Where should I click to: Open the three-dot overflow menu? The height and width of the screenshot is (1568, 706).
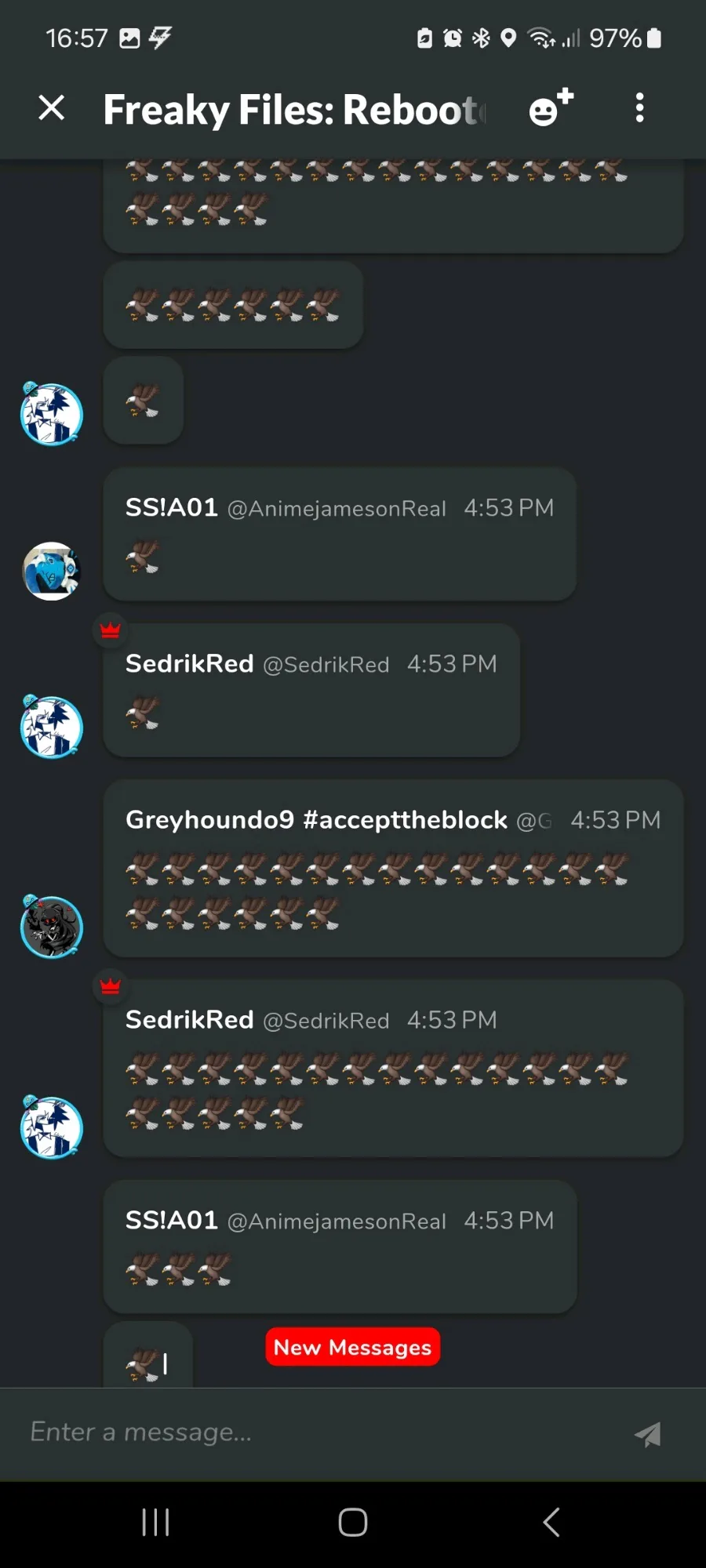640,107
